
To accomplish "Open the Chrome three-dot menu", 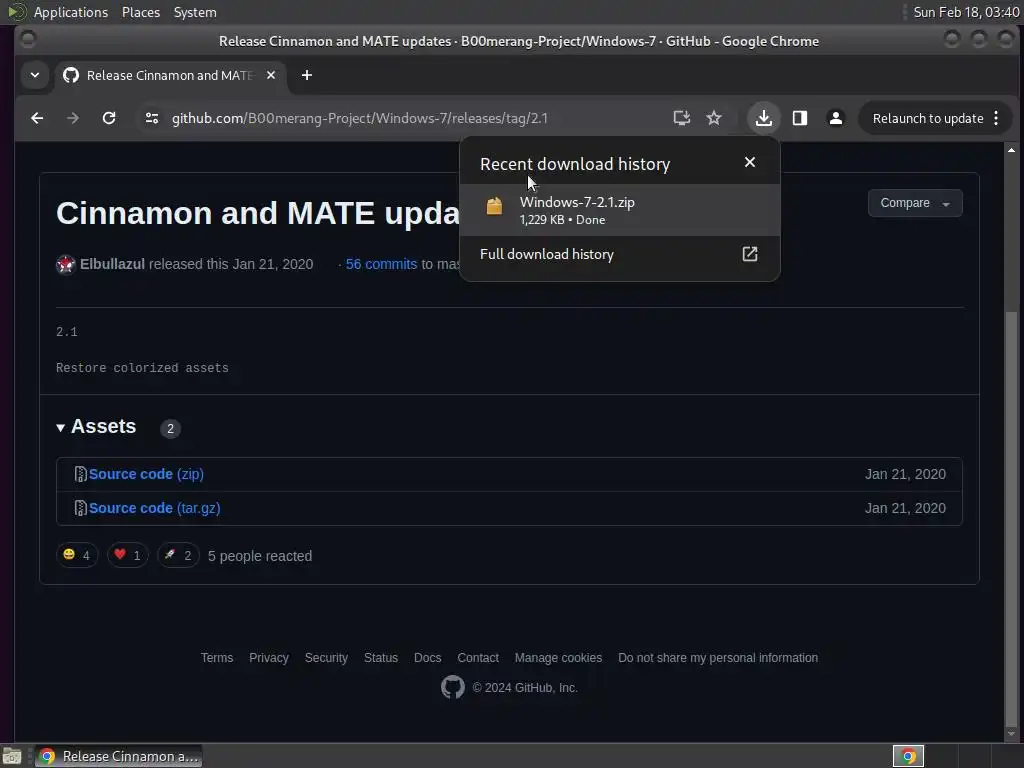I will click(x=996, y=118).
